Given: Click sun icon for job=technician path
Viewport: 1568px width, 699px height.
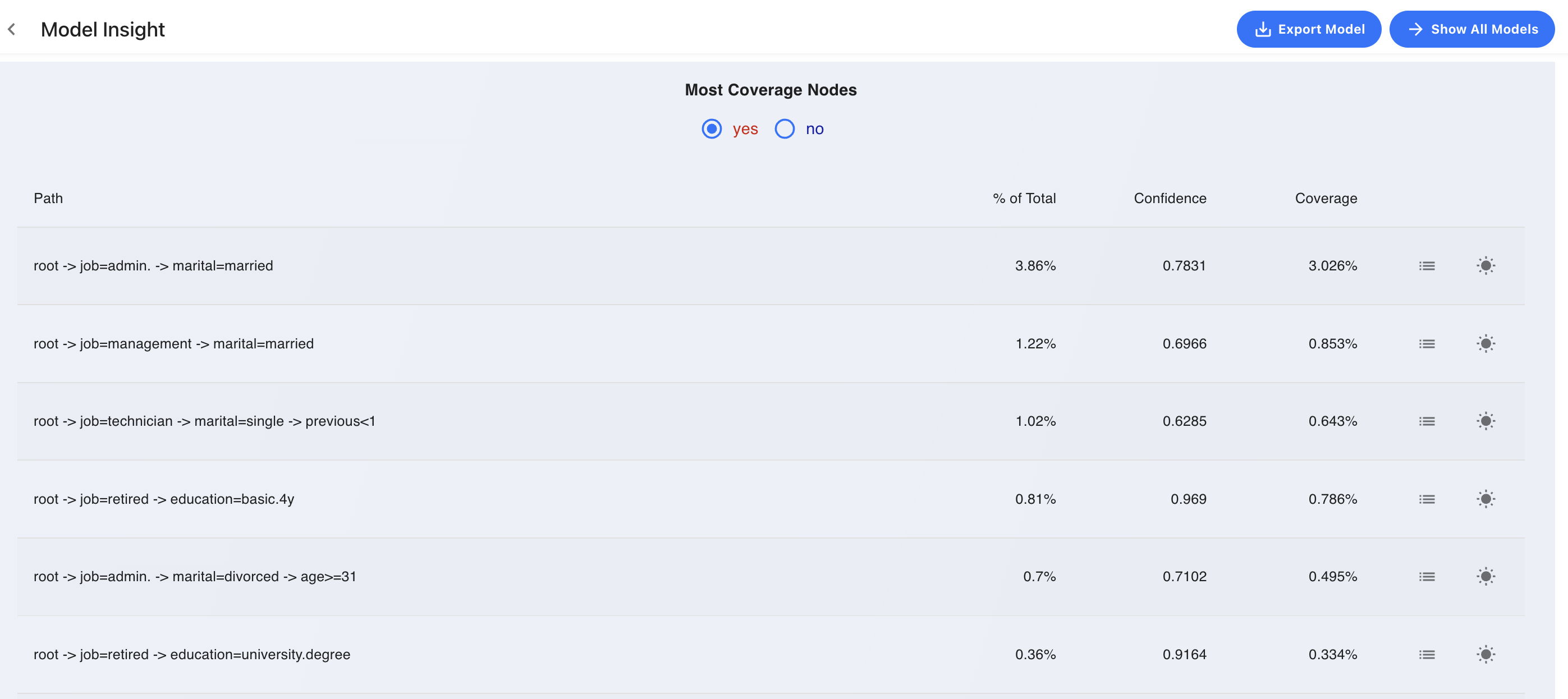Looking at the screenshot, I should [x=1485, y=421].
